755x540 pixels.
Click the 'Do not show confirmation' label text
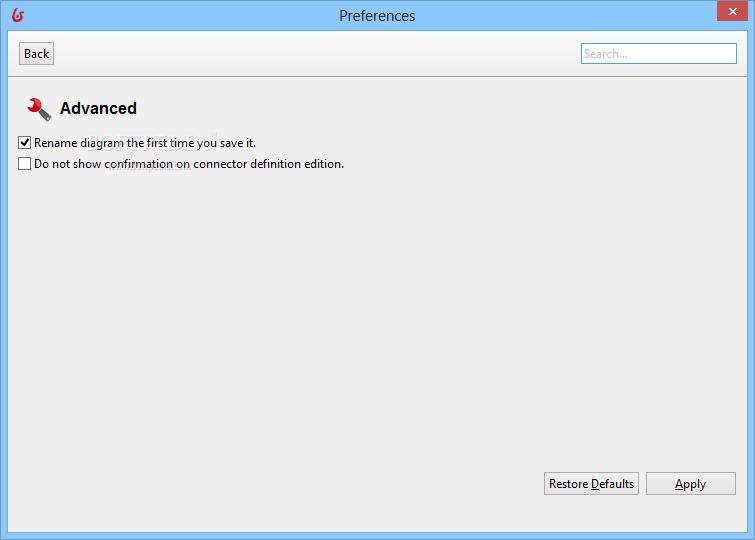click(x=189, y=164)
